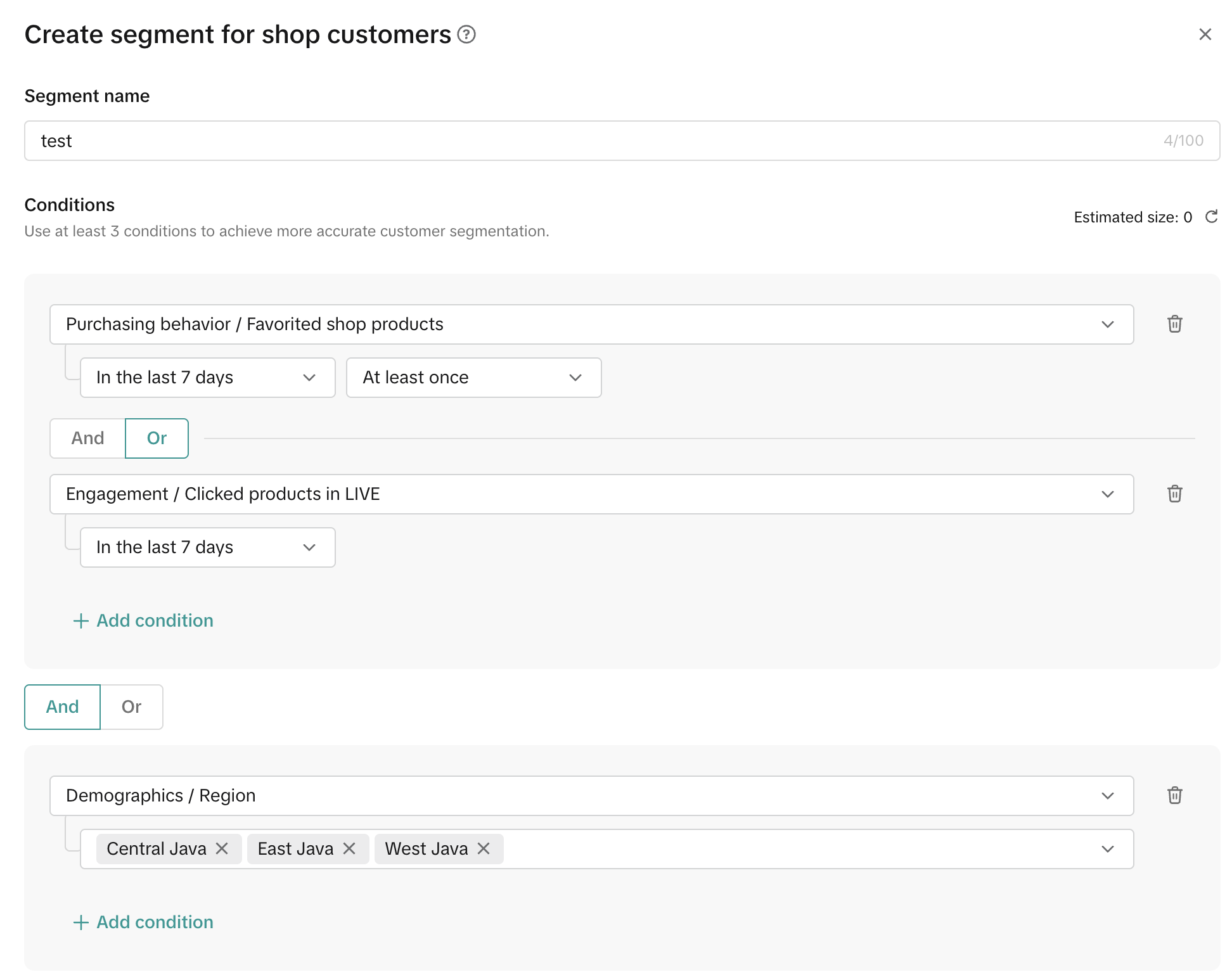This screenshot has height=977, width=1232.
Task: Add condition to the first group
Action: (143, 620)
